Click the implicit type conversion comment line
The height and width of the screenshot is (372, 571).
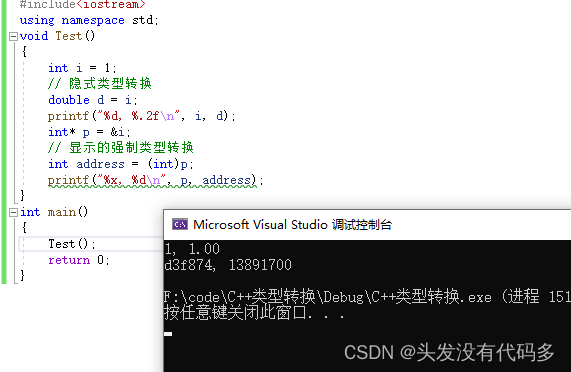click(x=100, y=84)
